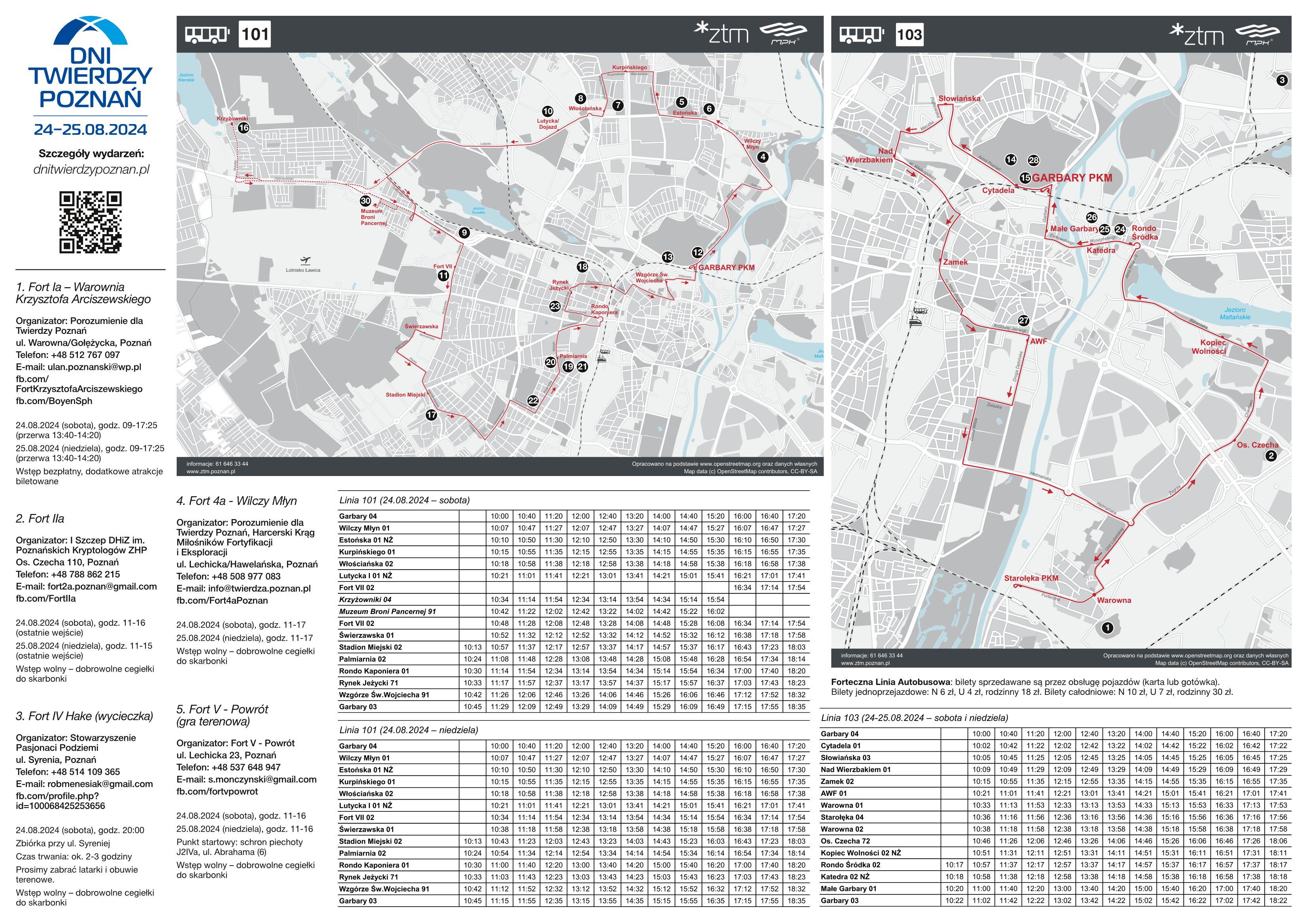Click the 'Starołęka 04' timetable row

(x=1055, y=817)
